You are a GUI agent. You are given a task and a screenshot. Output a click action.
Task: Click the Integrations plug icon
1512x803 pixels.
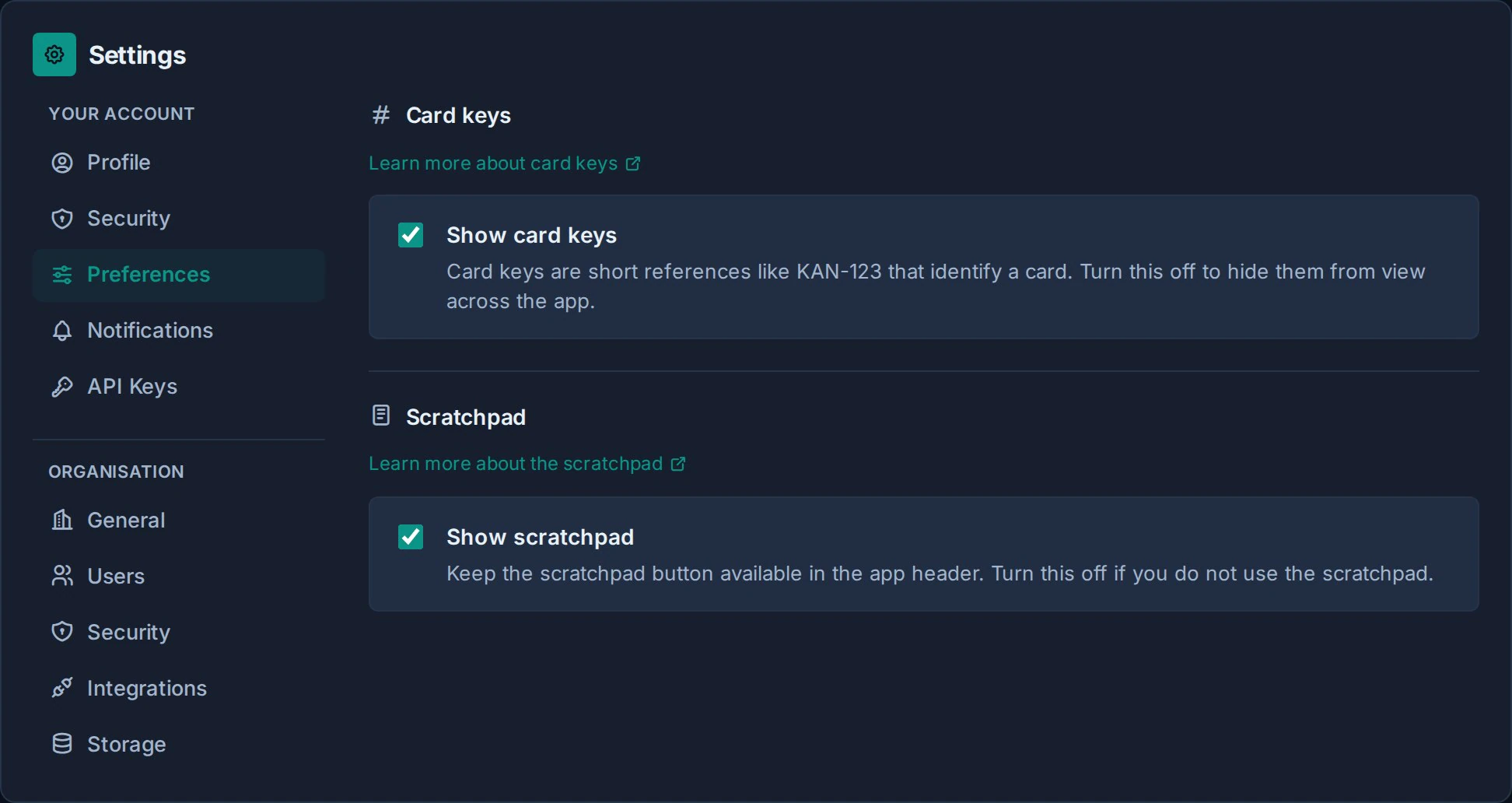[x=62, y=688]
